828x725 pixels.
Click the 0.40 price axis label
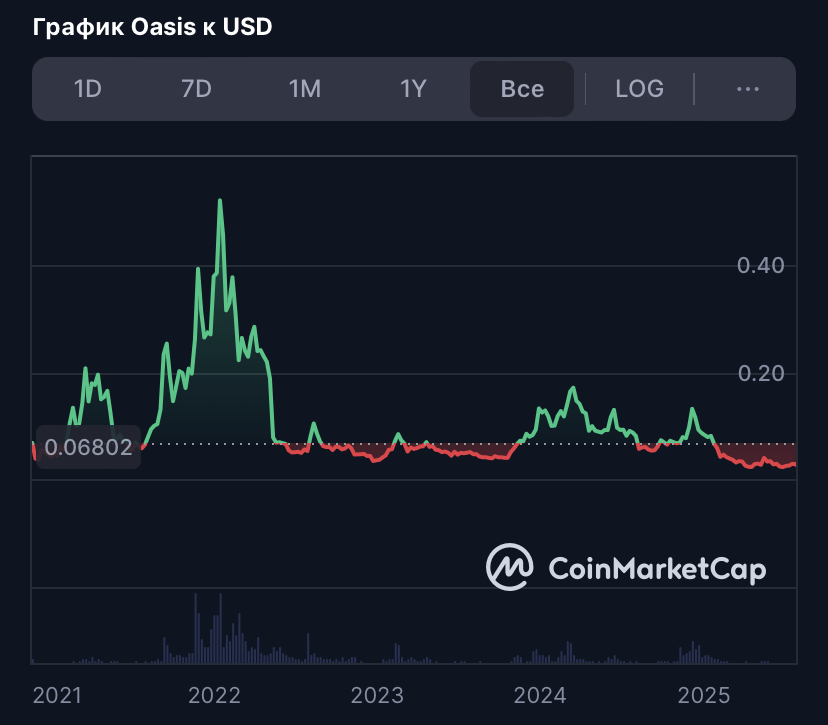click(x=760, y=265)
